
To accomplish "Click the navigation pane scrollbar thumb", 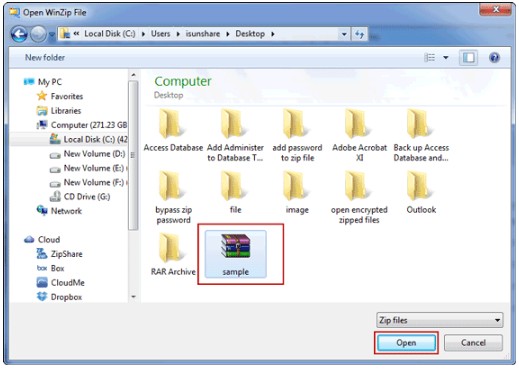I will click(x=133, y=155).
